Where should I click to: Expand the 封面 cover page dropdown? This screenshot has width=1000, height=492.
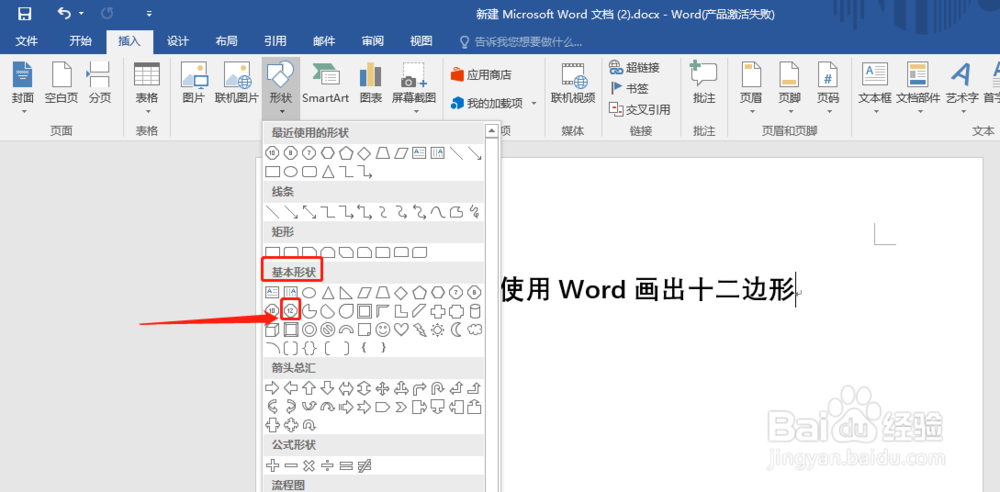(x=24, y=112)
